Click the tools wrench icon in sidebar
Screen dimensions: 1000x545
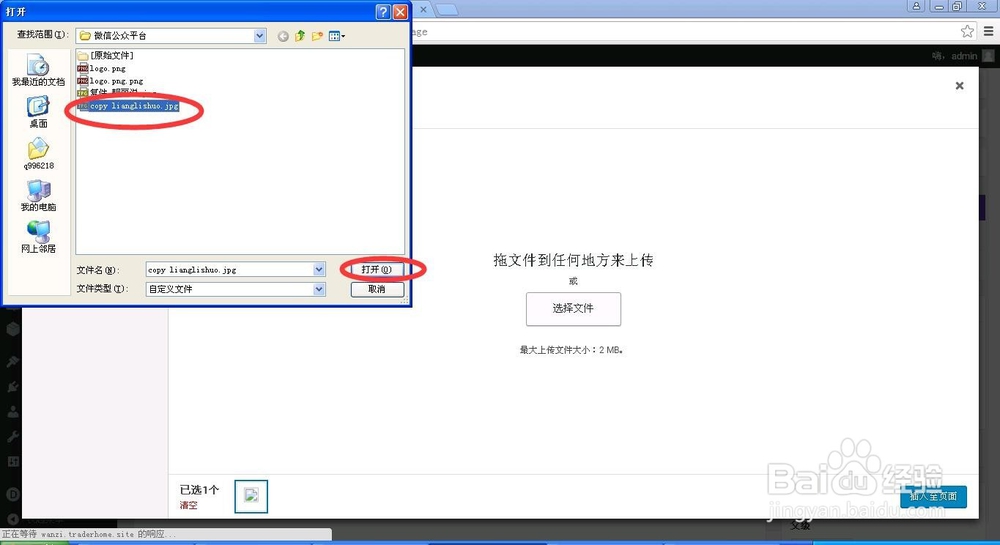[x=12, y=437]
